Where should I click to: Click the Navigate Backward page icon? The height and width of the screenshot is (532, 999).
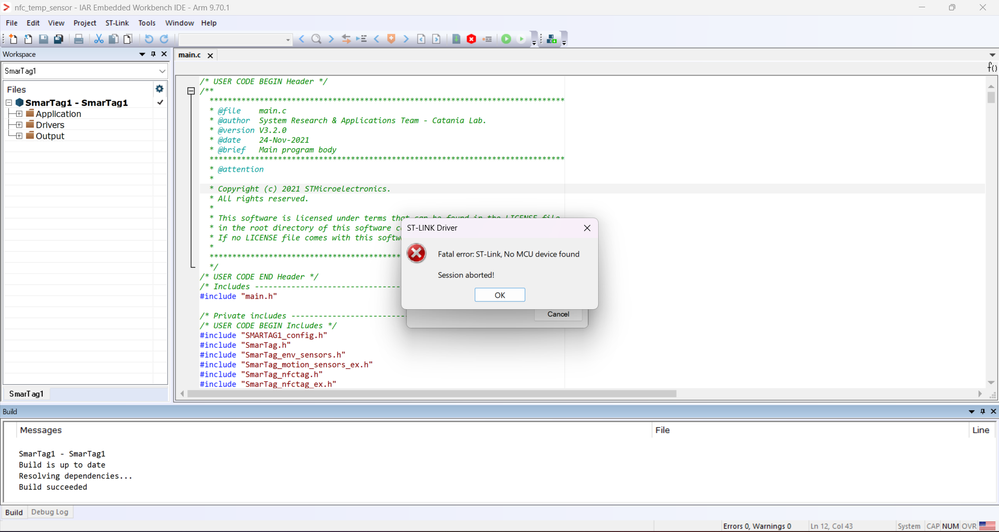[421, 39]
